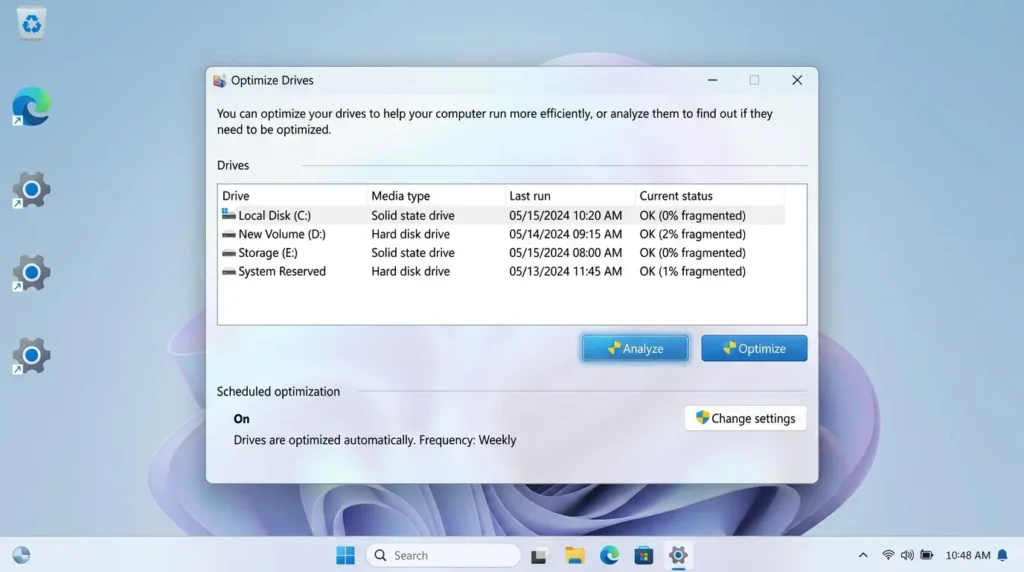Click the "05/15/2024 10:20 AM" last run cell

[566, 215]
